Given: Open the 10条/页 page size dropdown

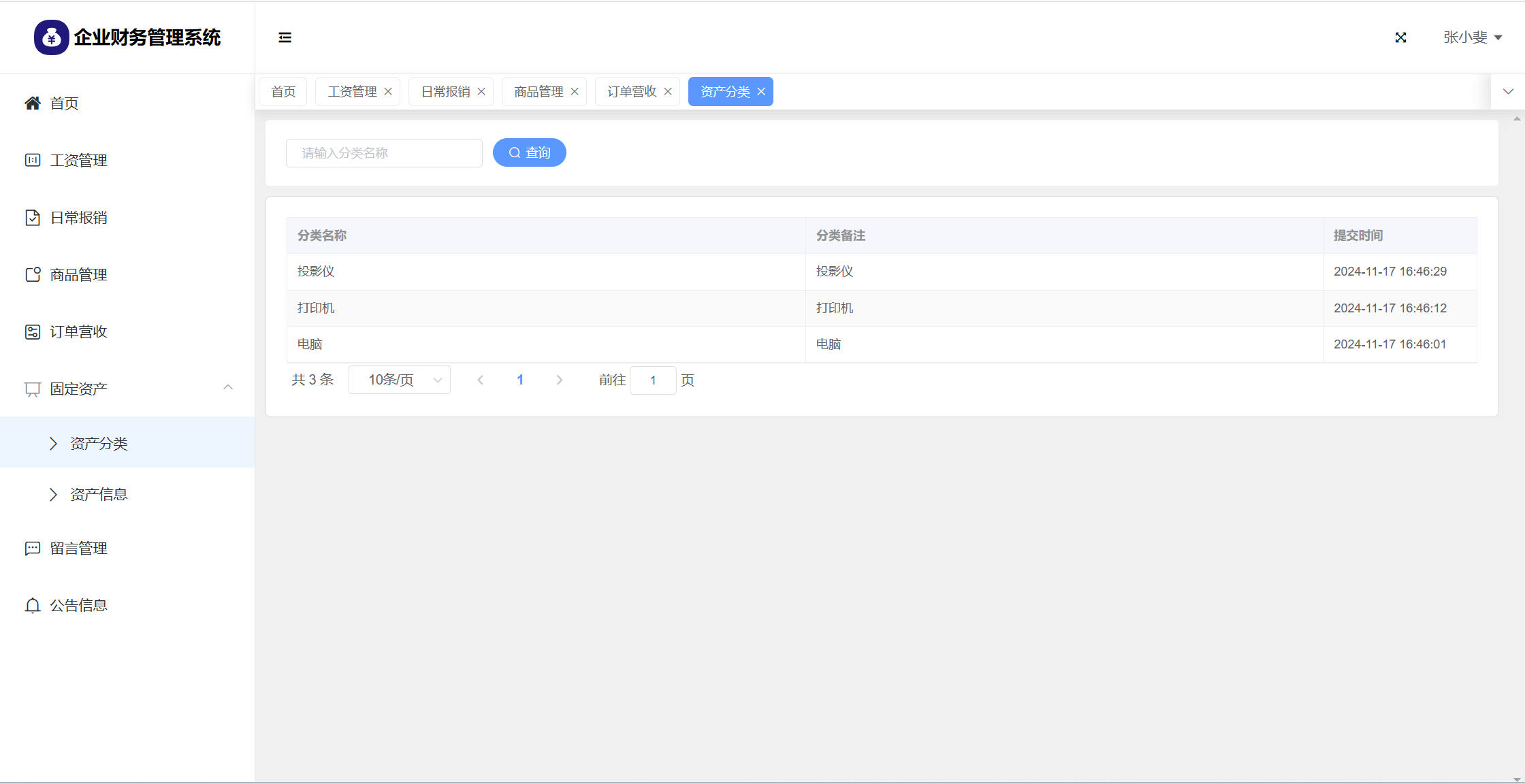Looking at the screenshot, I should (x=400, y=380).
